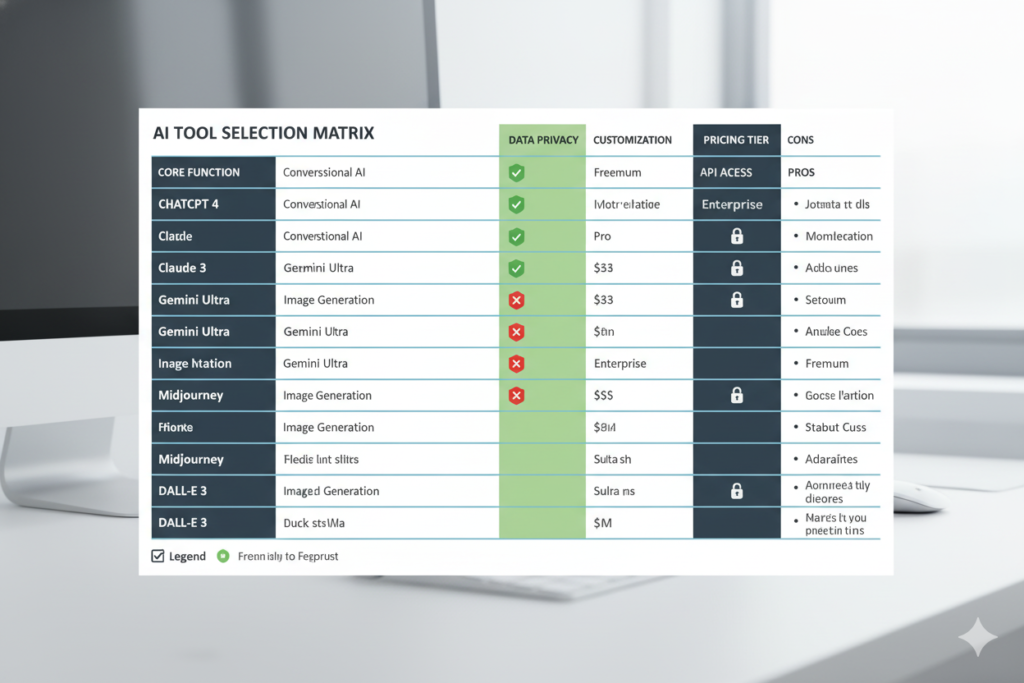This screenshot has height=683, width=1024.
Task: Toggle the privacy checkmark for the first Conversational AI row
Action: click(516, 172)
